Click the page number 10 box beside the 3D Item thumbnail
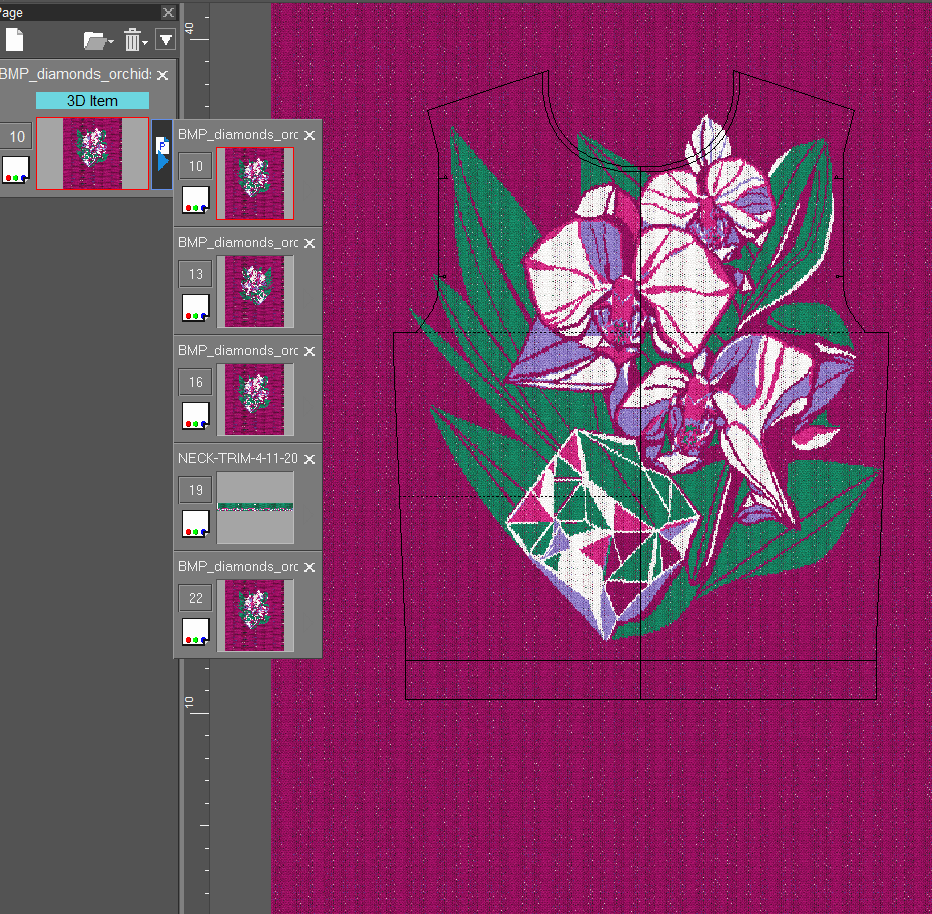This screenshot has width=932, height=914. point(17,137)
